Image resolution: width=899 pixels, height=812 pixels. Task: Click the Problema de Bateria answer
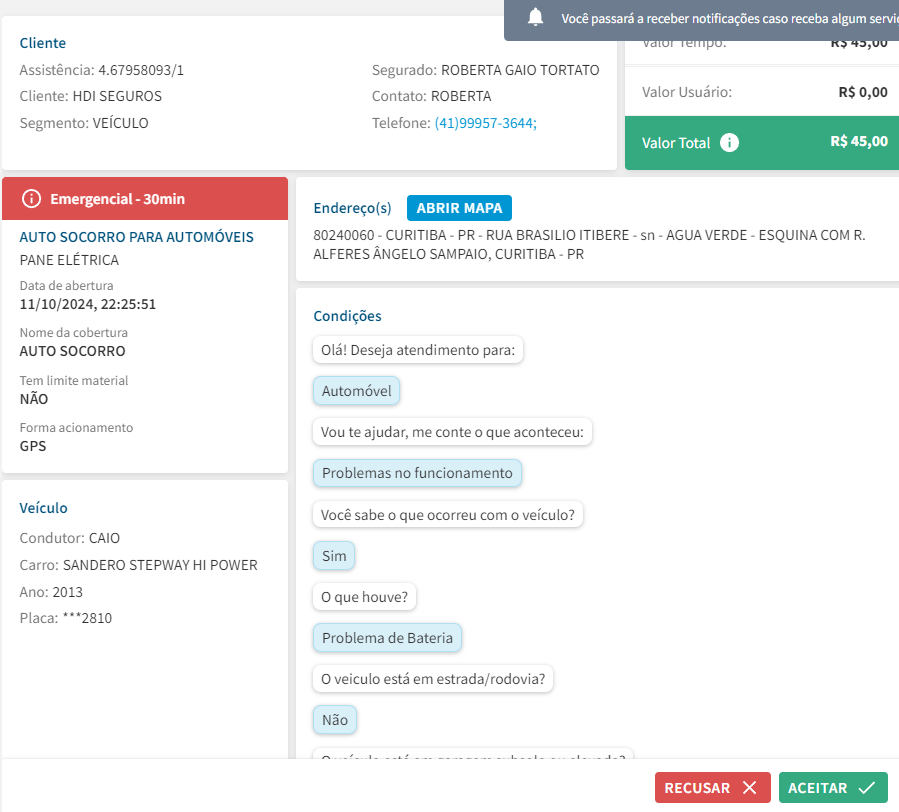coord(387,637)
